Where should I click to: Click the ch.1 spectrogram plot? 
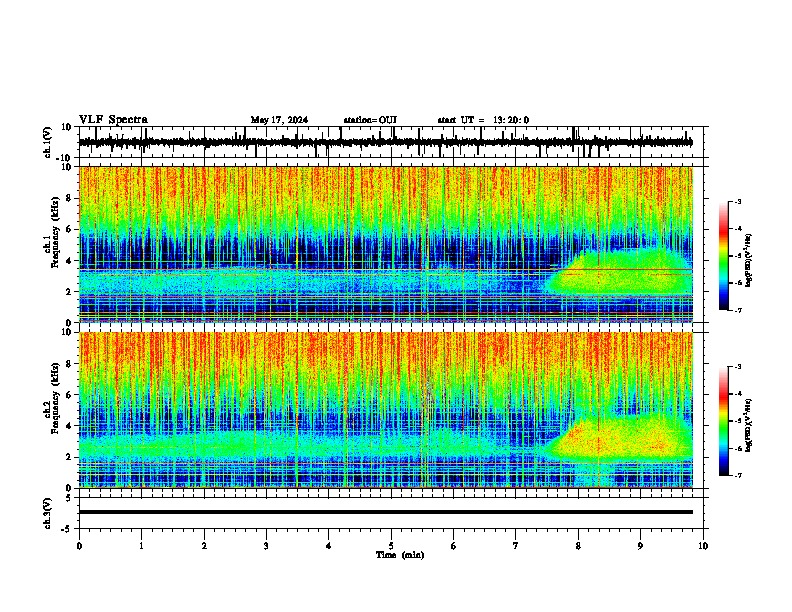pyautogui.click(x=386, y=244)
